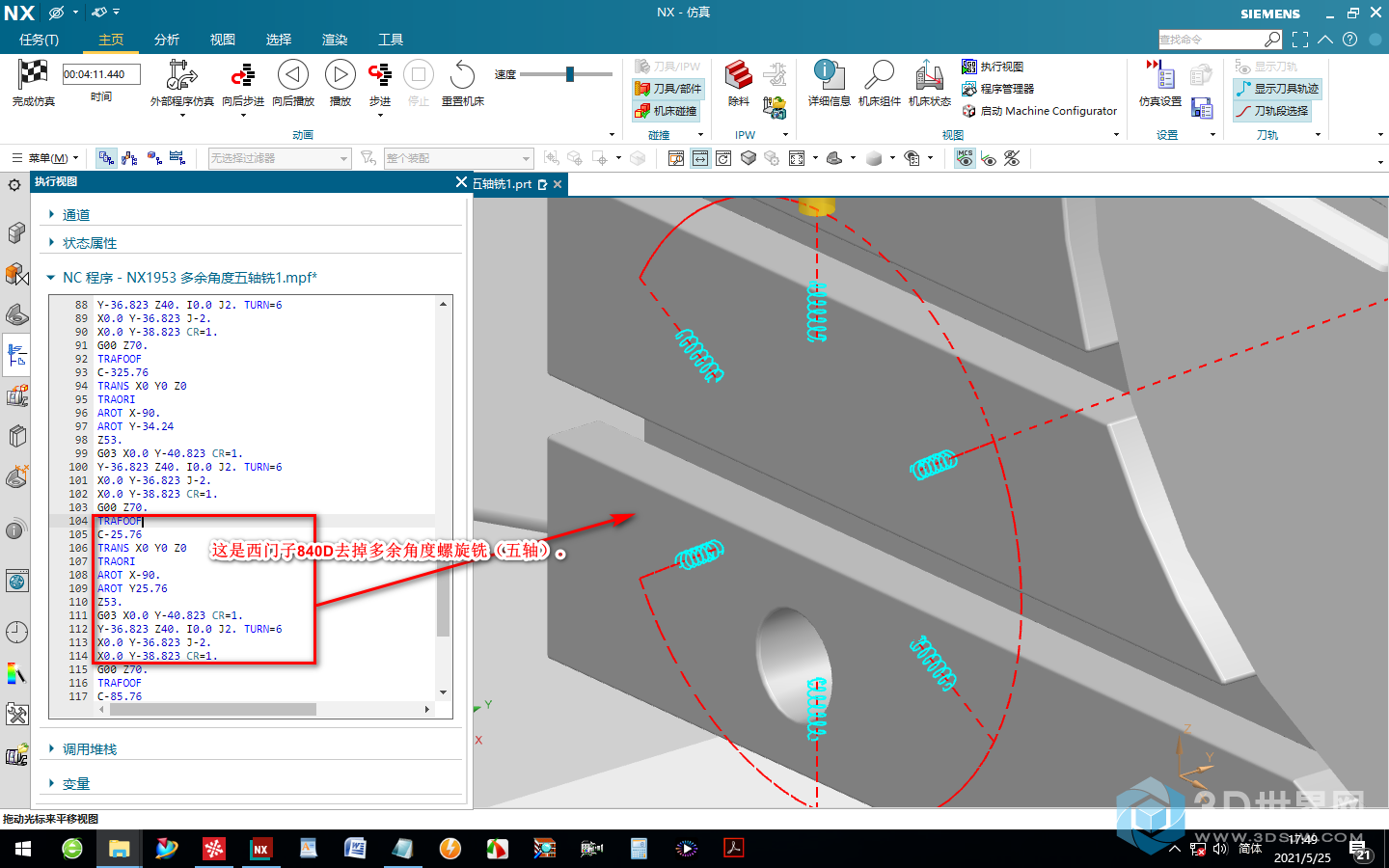Open 仿真设置 simulation settings
This screenshot has height=868, width=1389.
pyautogui.click(x=1160, y=74)
